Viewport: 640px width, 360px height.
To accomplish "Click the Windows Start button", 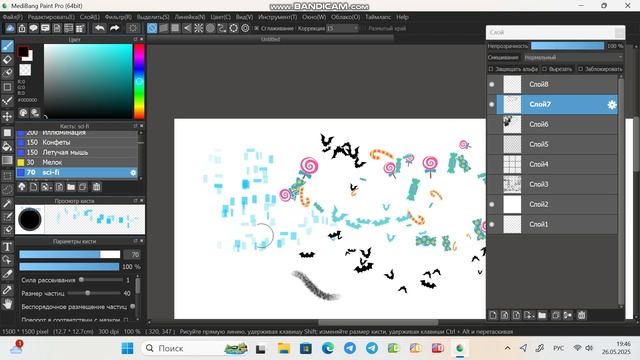I will pos(127,348).
